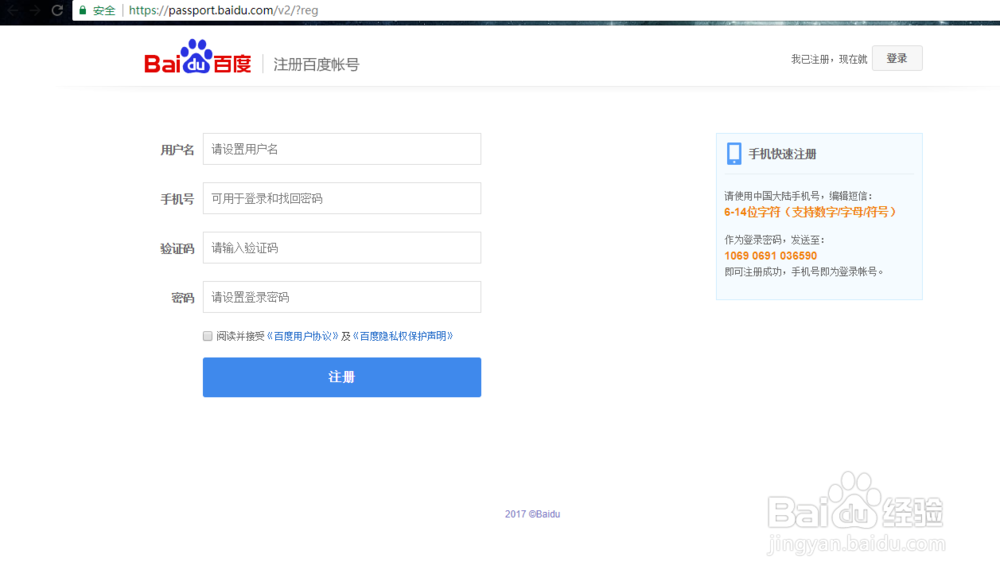Click the 手机快速注册 heading text
The width and height of the screenshot is (1000, 578).
tap(783, 154)
